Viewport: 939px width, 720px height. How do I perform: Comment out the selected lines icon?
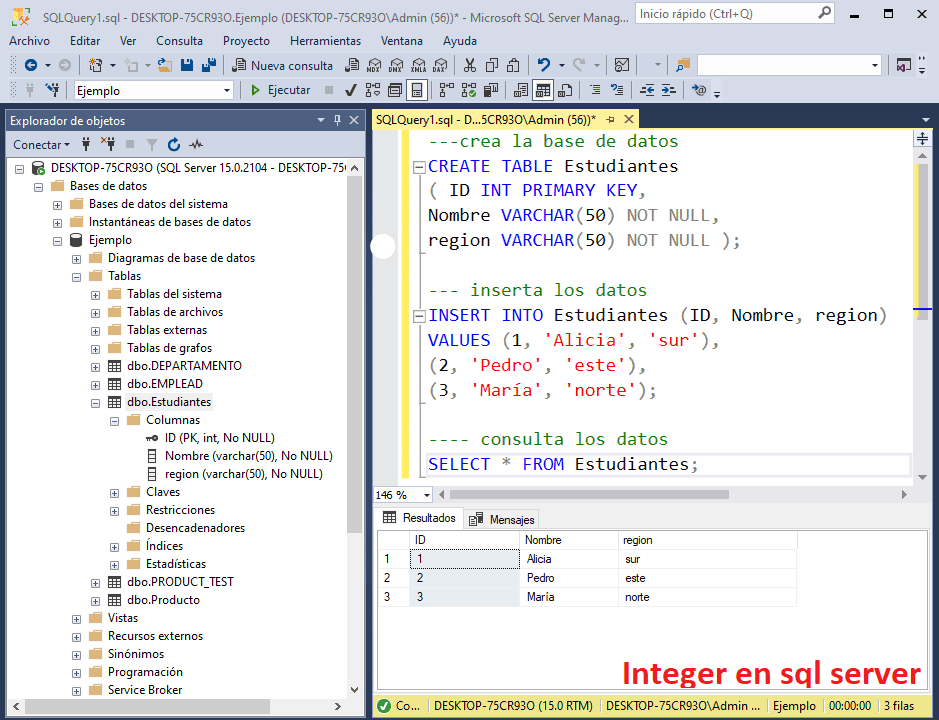coord(595,90)
